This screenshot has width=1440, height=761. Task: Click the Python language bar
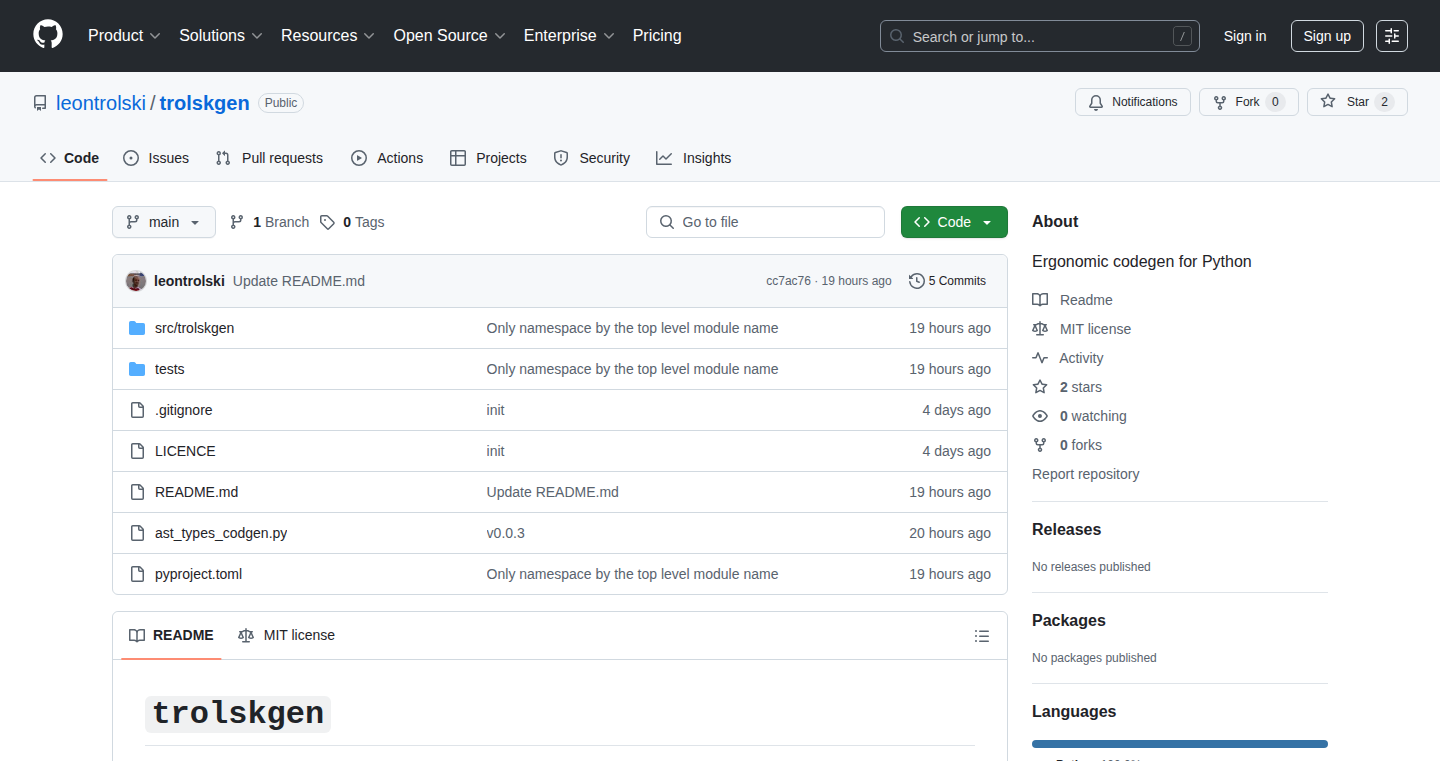[x=1180, y=744]
